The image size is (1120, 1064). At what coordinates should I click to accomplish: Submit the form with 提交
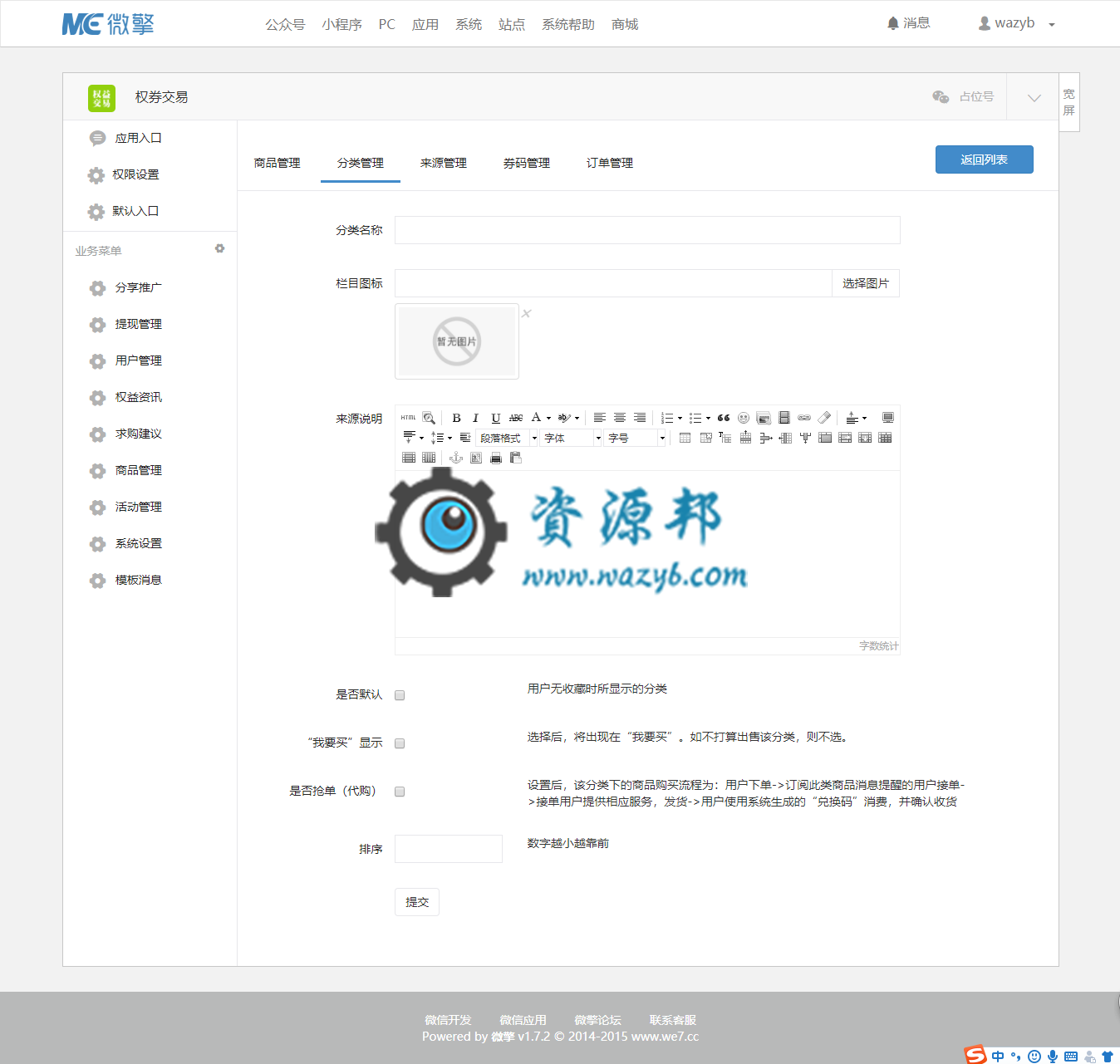pyautogui.click(x=417, y=902)
